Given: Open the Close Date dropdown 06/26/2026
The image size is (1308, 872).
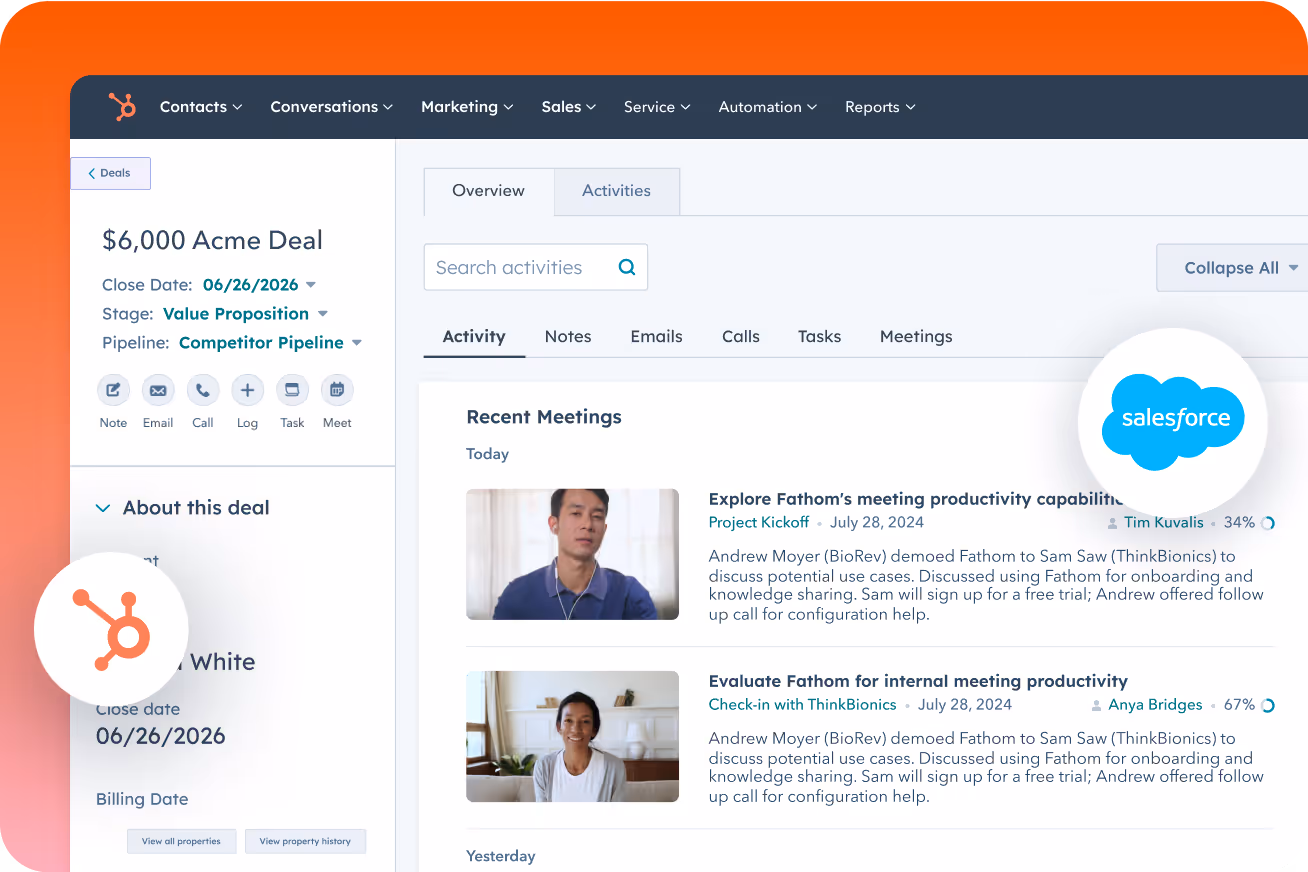Looking at the screenshot, I should [260, 285].
